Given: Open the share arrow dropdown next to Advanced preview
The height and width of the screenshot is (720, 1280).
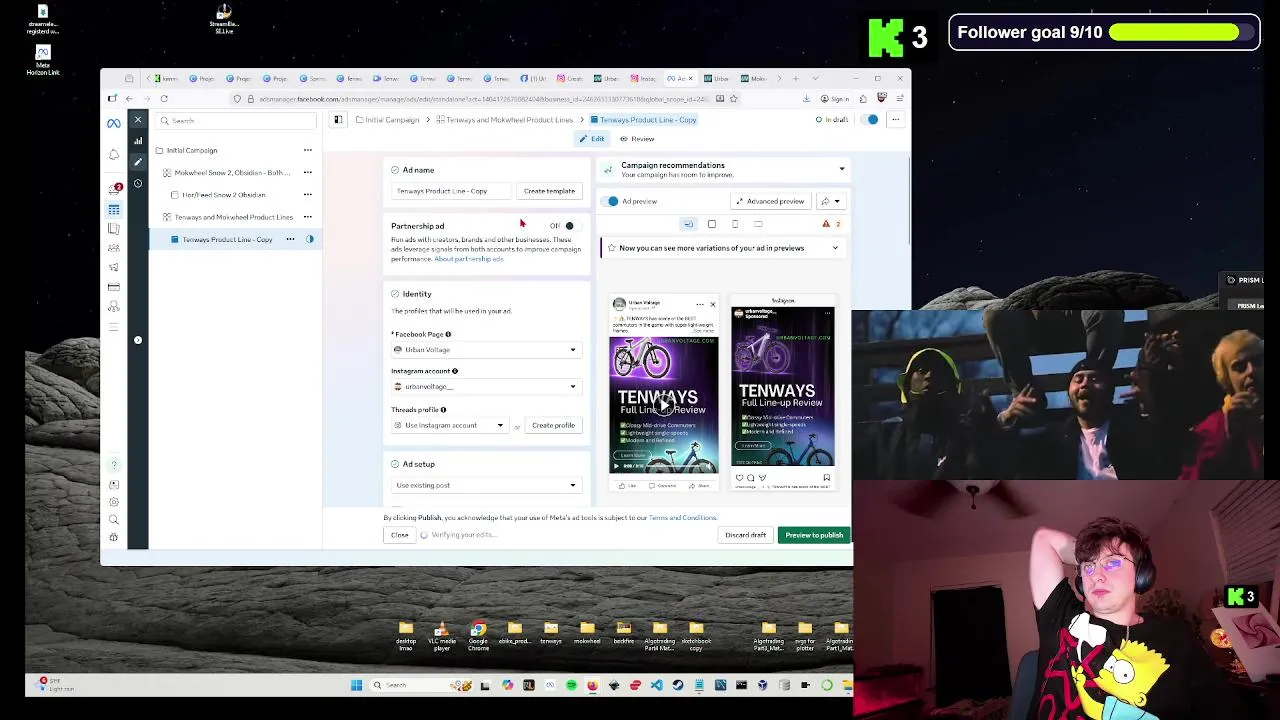Looking at the screenshot, I should pyautogui.click(x=829, y=201).
